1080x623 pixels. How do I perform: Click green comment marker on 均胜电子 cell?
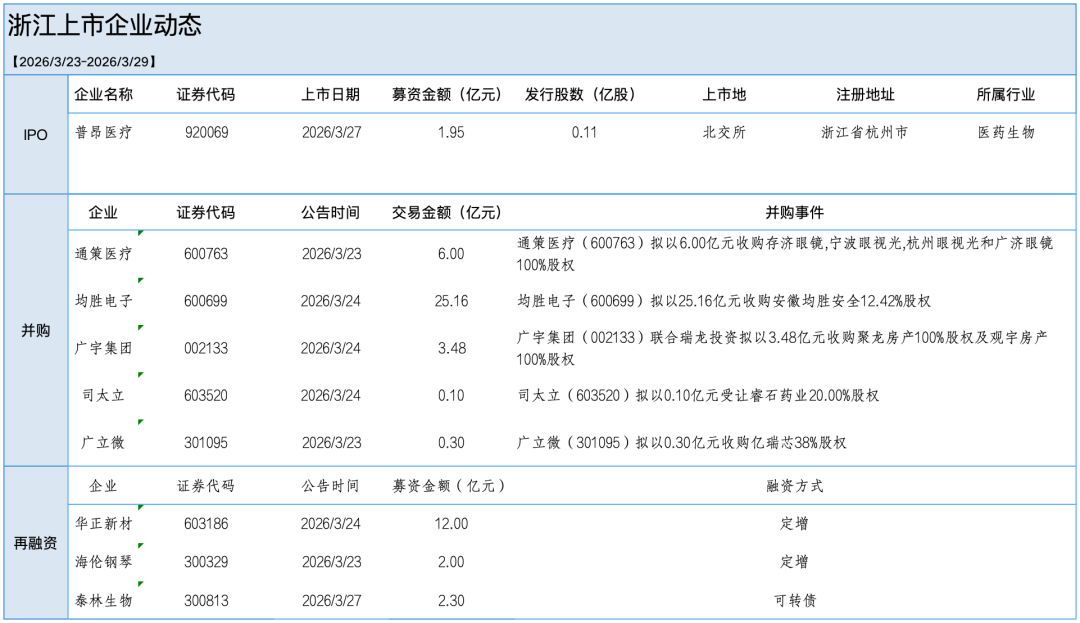(x=141, y=280)
